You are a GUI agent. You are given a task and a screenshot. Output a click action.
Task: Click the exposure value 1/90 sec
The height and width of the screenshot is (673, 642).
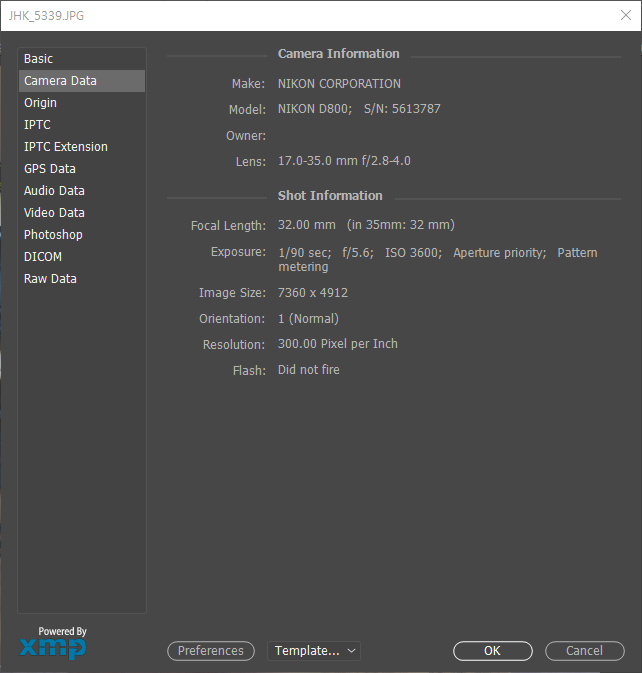pyautogui.click(x=305, y=253)
